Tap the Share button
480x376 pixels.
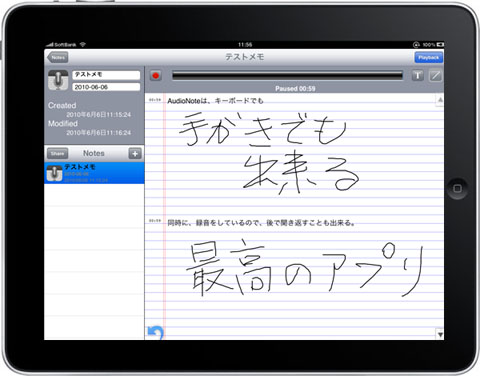click(57, 154)
